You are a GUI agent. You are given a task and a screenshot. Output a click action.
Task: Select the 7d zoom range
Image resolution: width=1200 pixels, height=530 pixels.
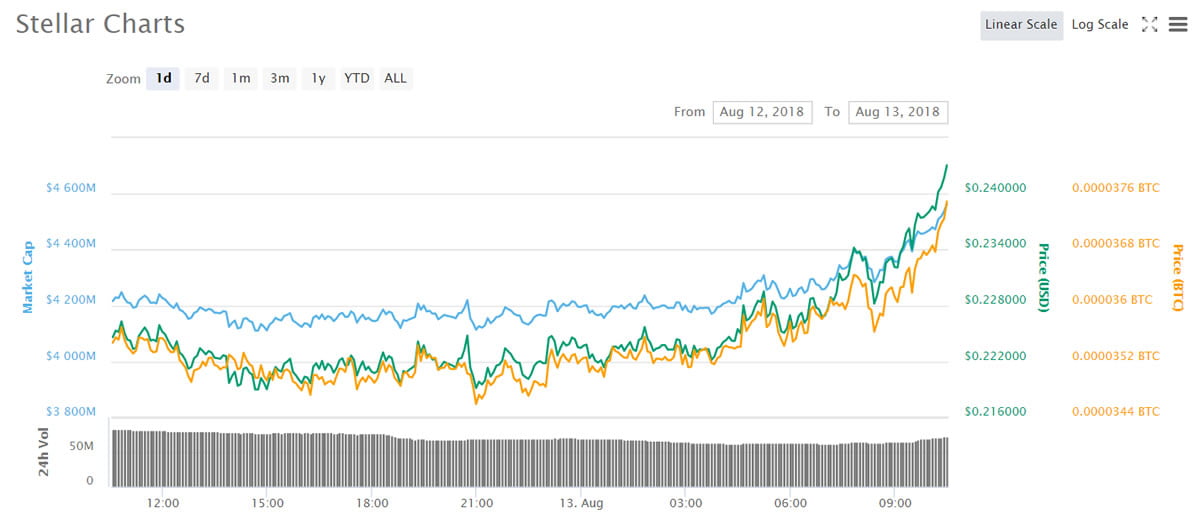coord(202,78)
